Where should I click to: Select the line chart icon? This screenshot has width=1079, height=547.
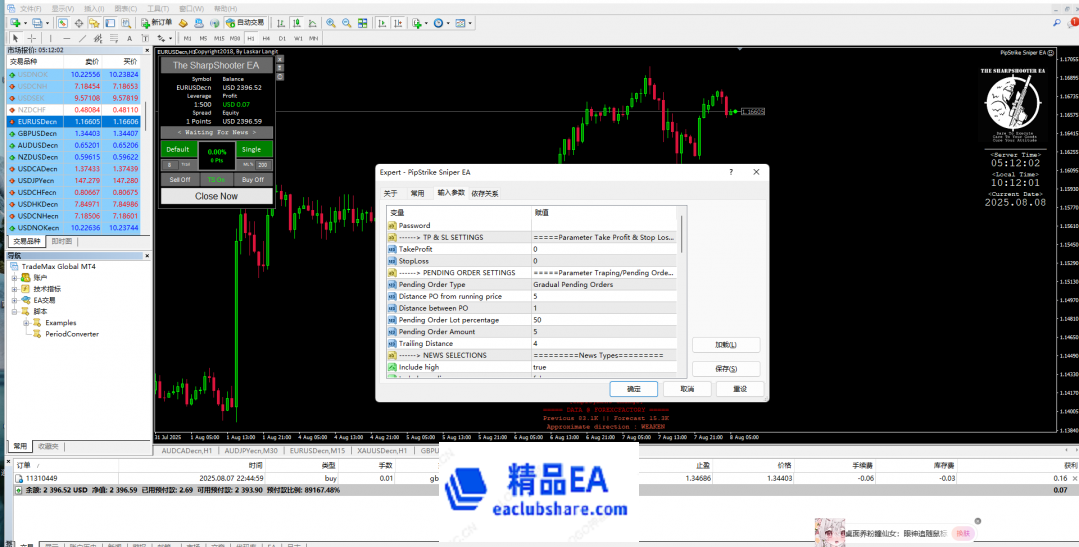pyautogui.click(x=312, y=23)
